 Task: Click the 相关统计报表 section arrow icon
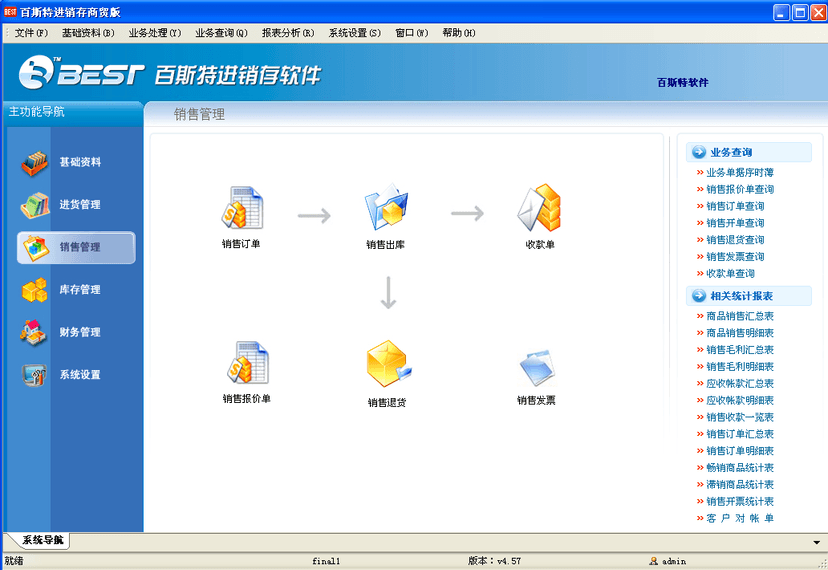click(x=699, y=296)
